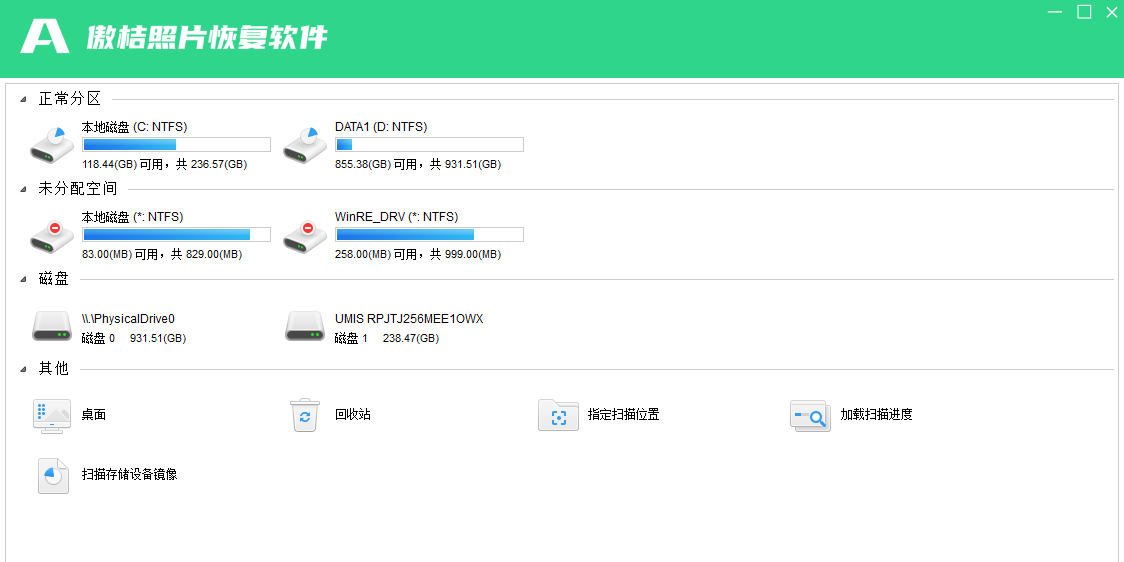The height and width of the screenshot is (562, 1124).
Task: Click the WinRE_DRV usage bar
Action: 429,234
